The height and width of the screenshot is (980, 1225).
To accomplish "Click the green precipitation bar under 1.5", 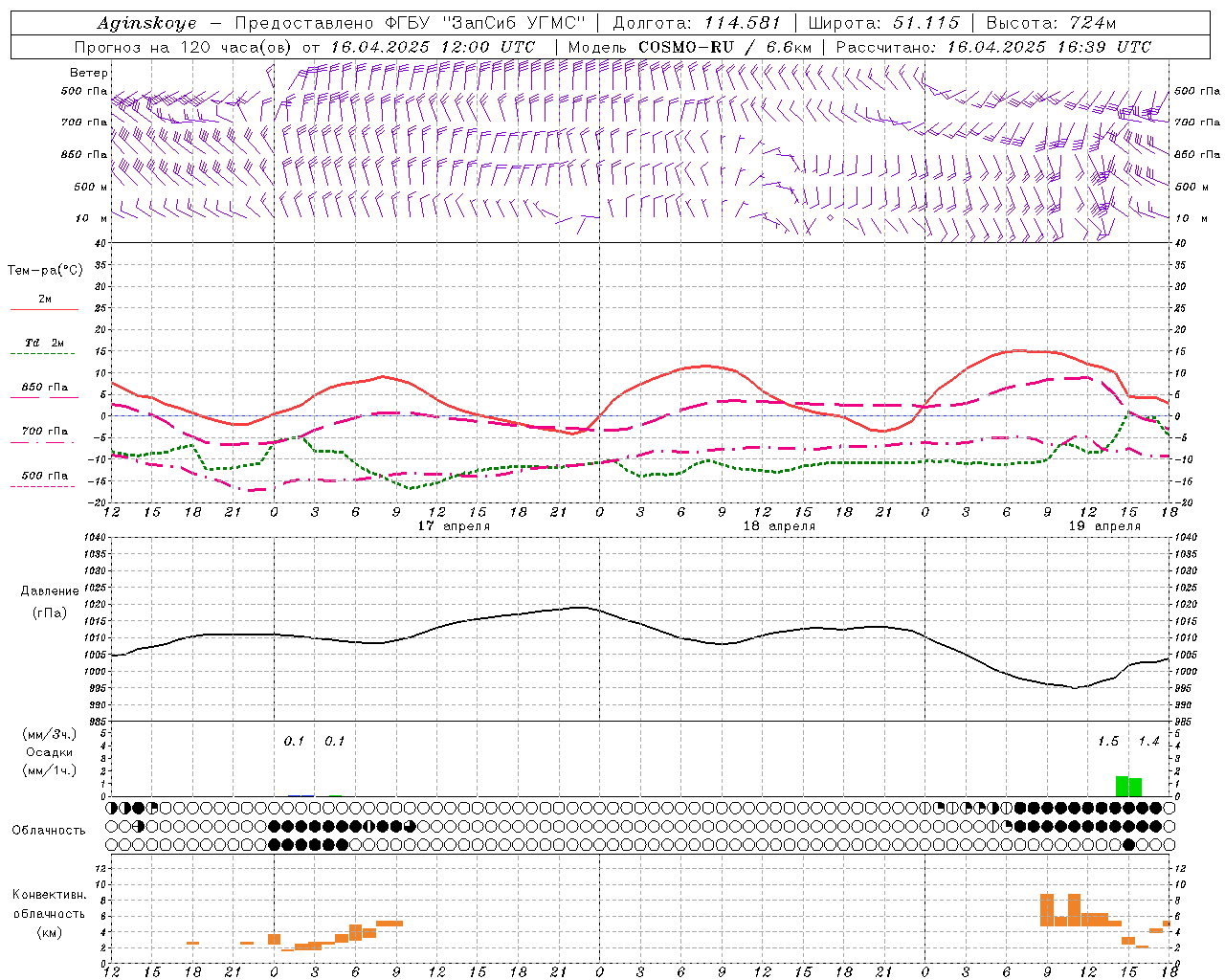I will 1123,786.
